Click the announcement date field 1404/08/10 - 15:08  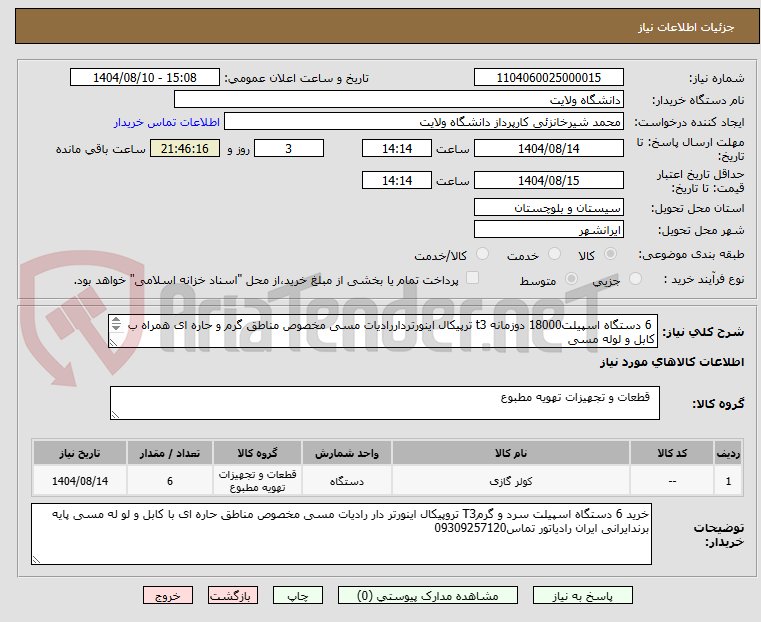pyautogui.click(x=145, y=78)
